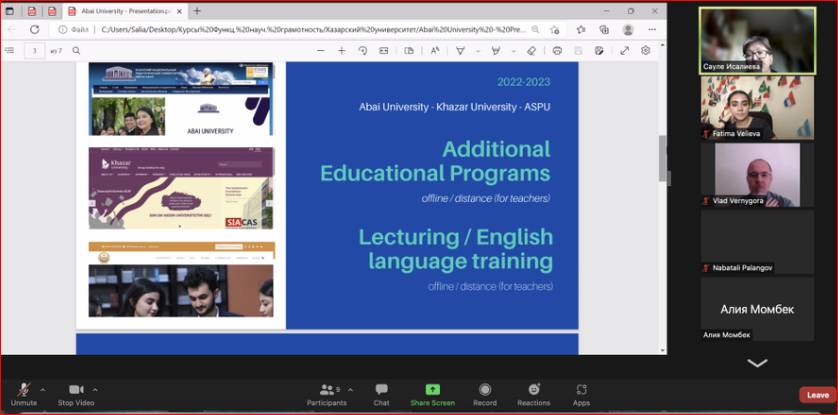Enter PDF full screen mode
Image resolution: width=838 pixels, height=415 pixels.
(624, 51)
